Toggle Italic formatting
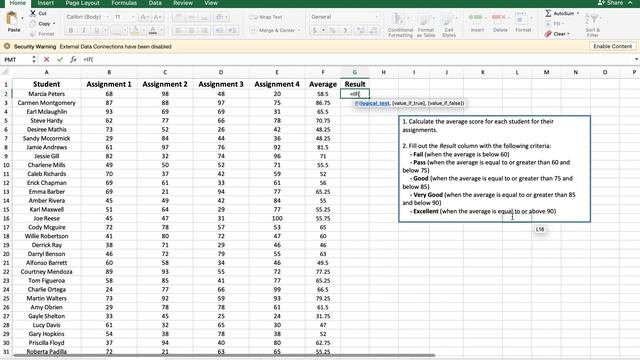 coord(84,30)
